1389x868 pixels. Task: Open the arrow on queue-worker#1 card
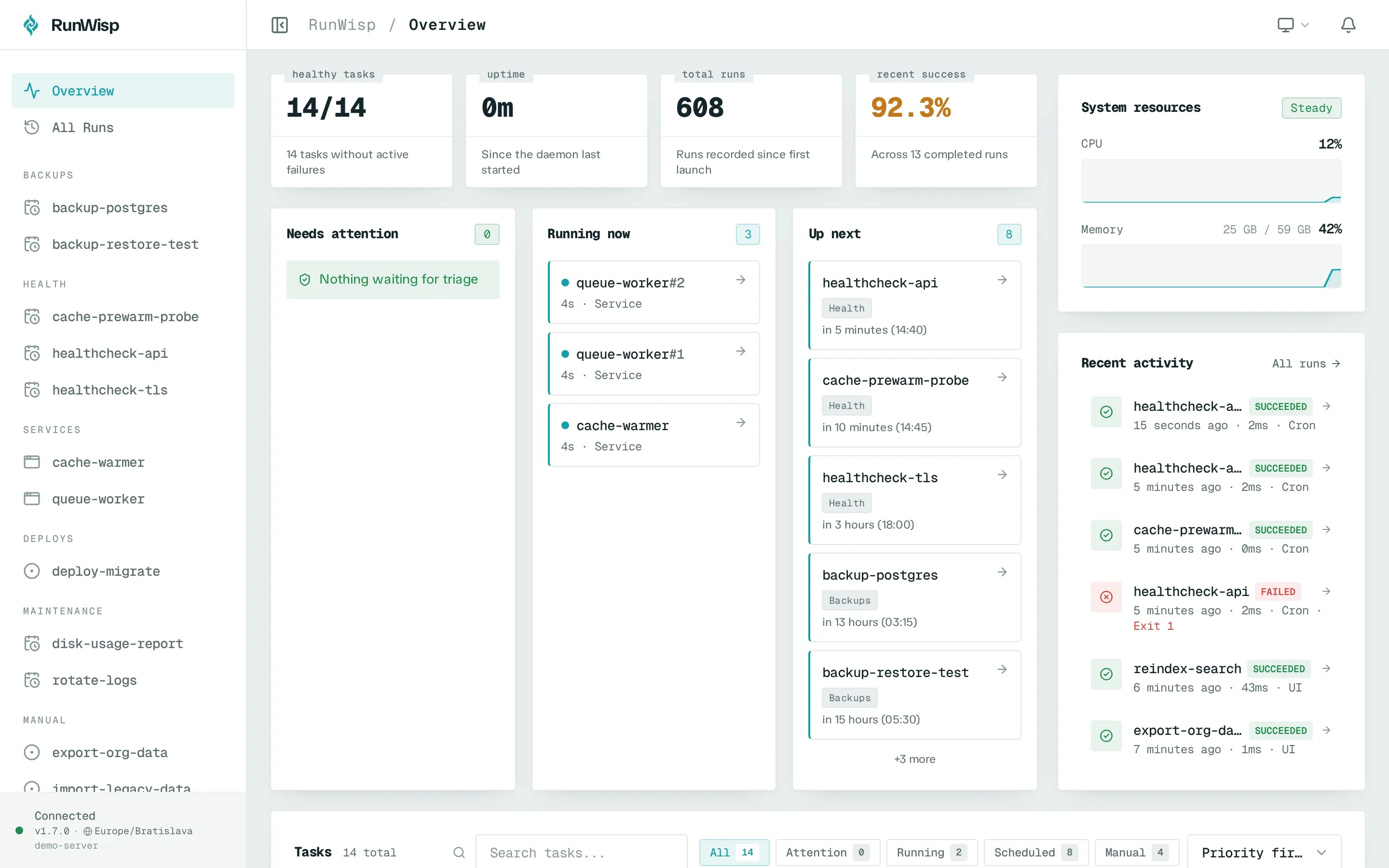click(x=740, y=351)
